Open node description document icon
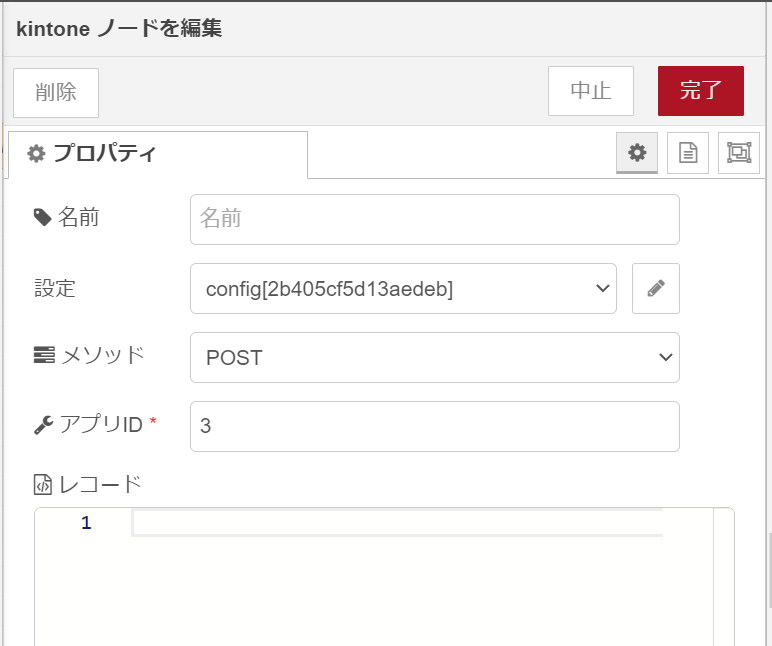The height and width of the screenshot is (646, 772). [688, 153]
